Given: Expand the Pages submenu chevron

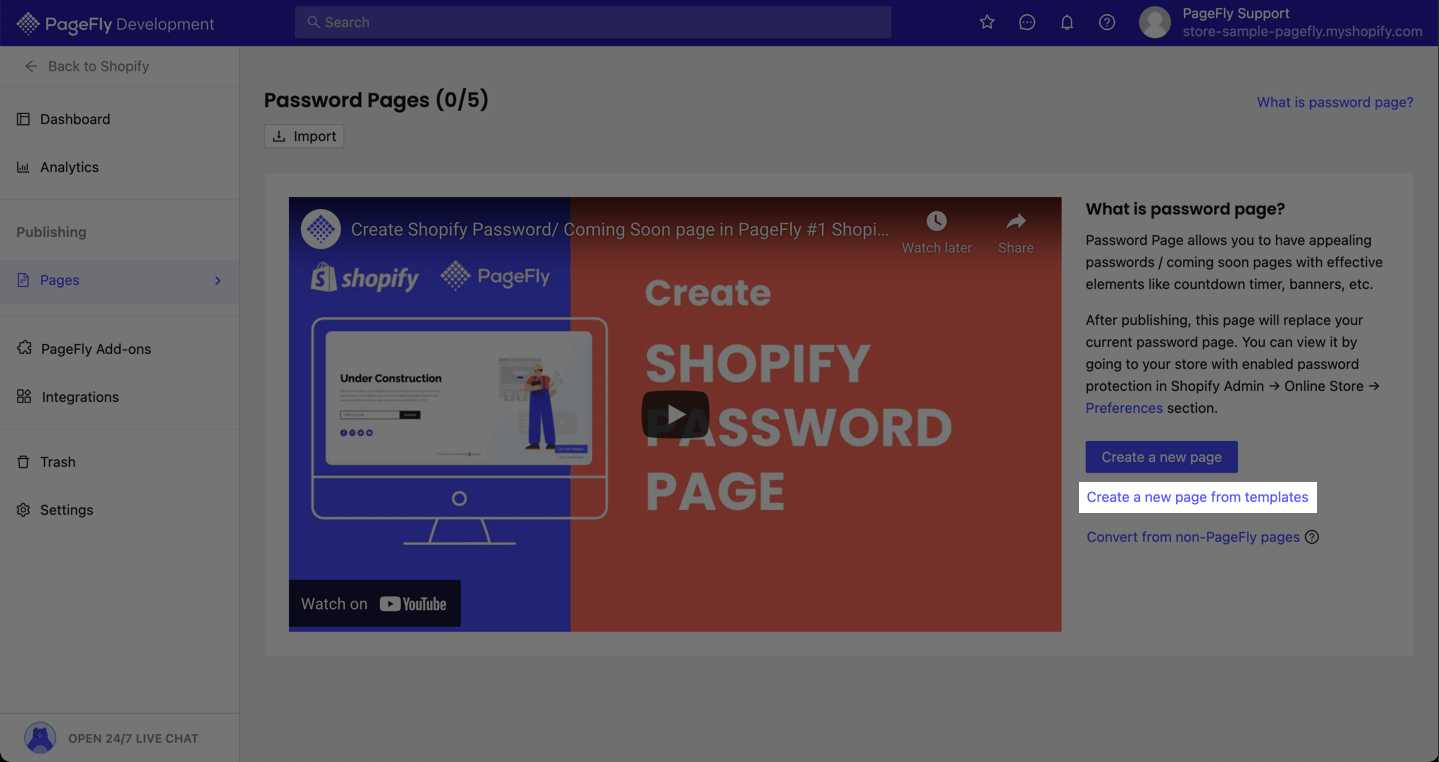Looking at the screenshot, I should tap(218, 280).
